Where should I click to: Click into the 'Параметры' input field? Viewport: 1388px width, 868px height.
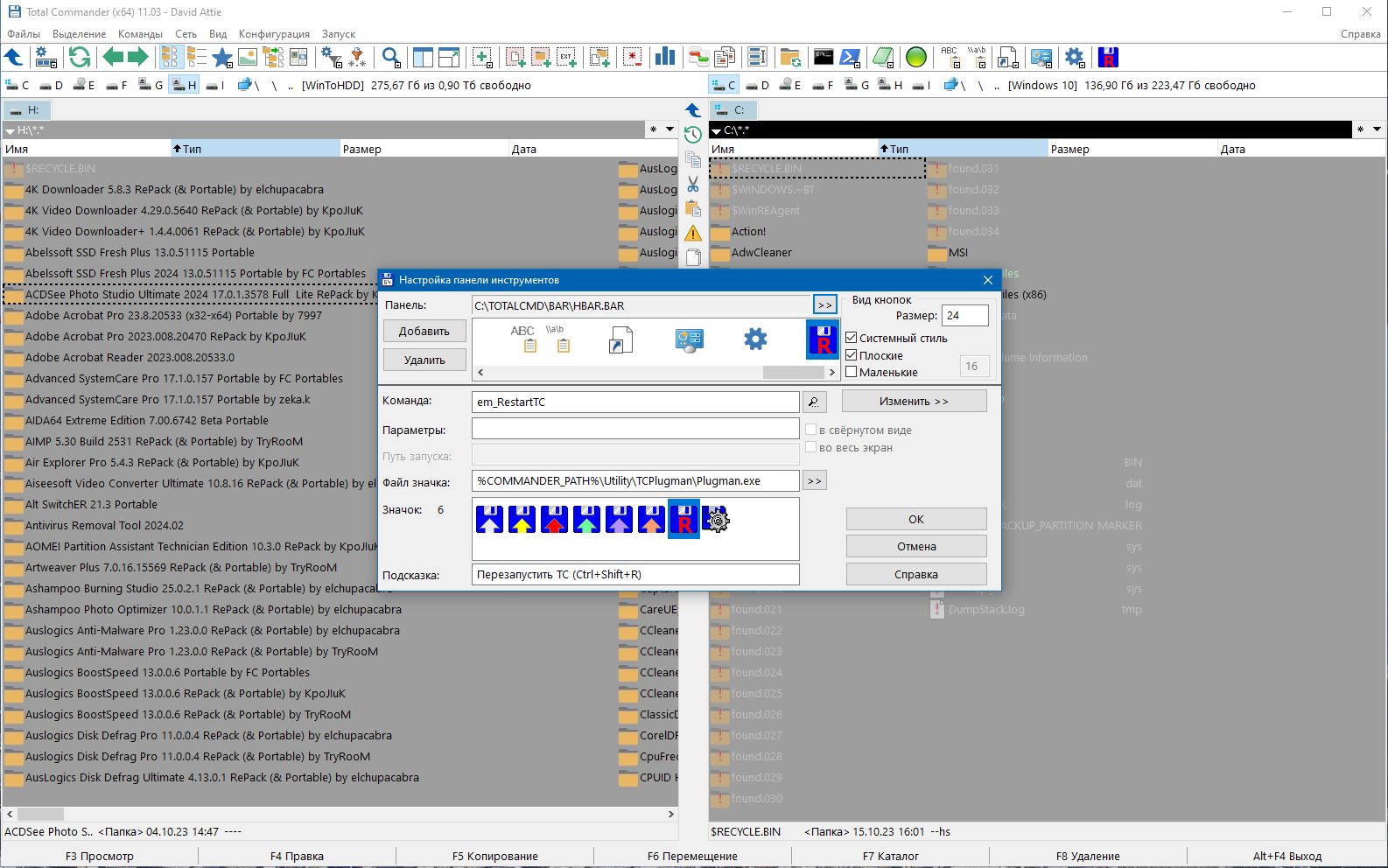[x=635, y=430]
